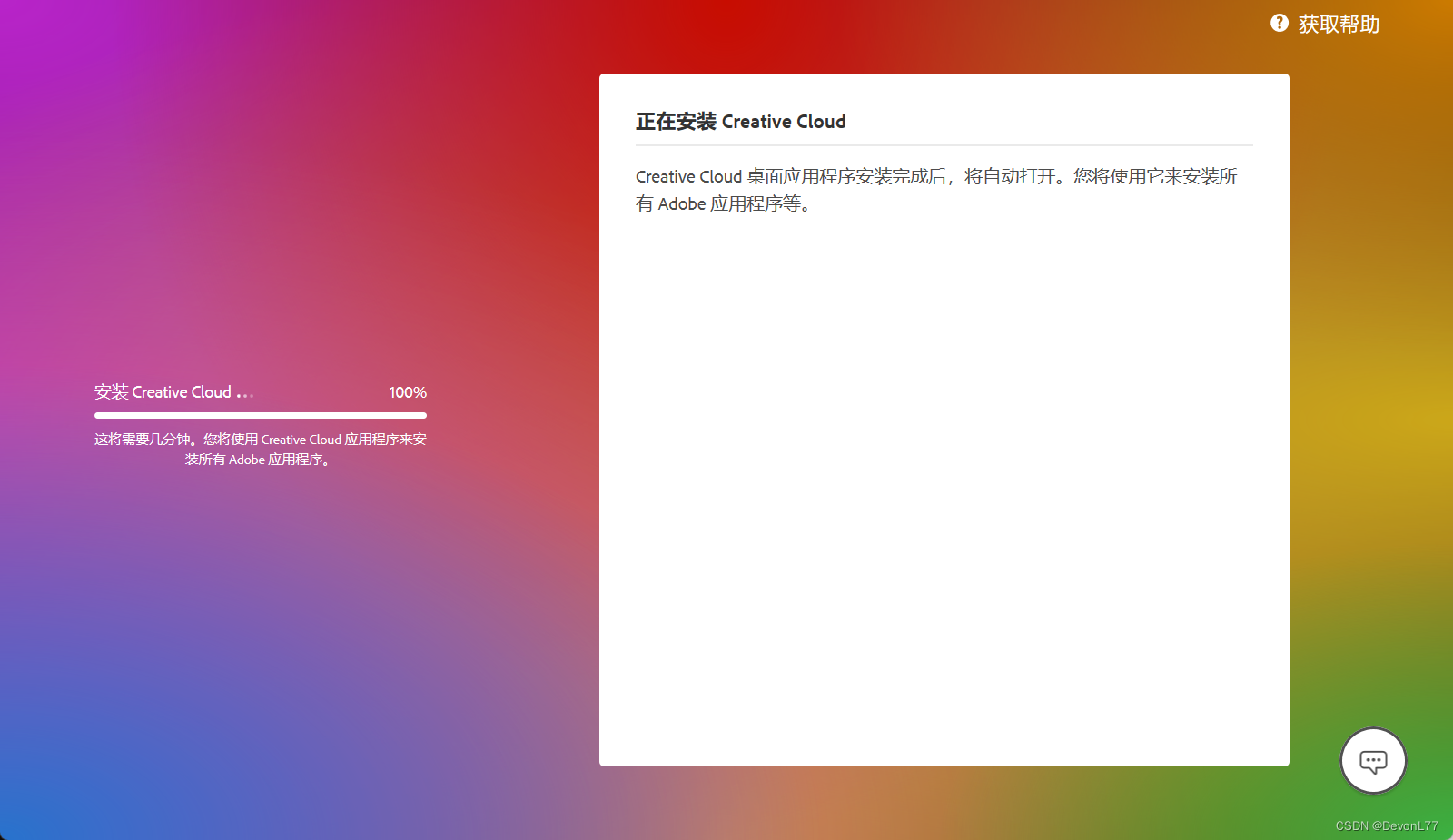This screenshot has height=840, width=1453.
Task: Click the 正在安装 Creative Cloud heading
Action: 740,122
